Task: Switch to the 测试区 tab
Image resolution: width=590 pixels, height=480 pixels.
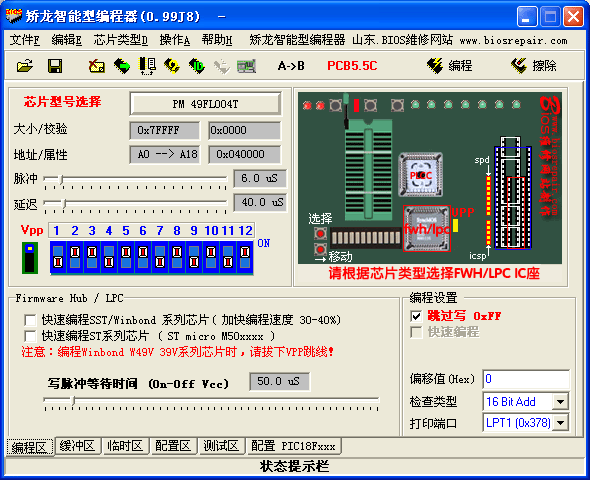Action: coord(221,446)
